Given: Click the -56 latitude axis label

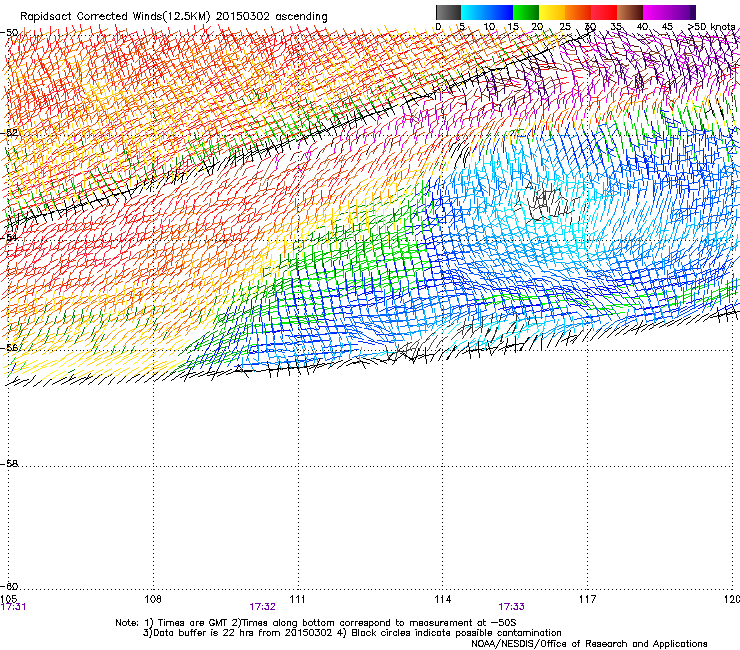Looking at the screenshot, I should pyautogui.click(x=9, y=347).
